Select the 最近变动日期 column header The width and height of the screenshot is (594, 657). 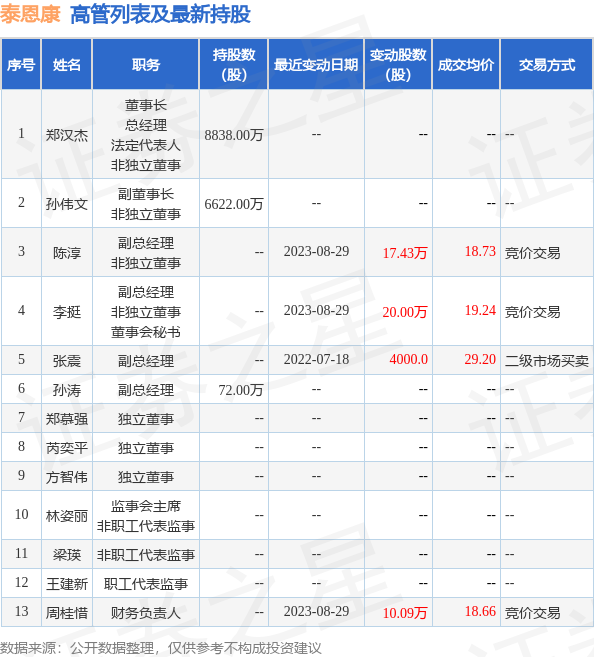click(316, 65)
